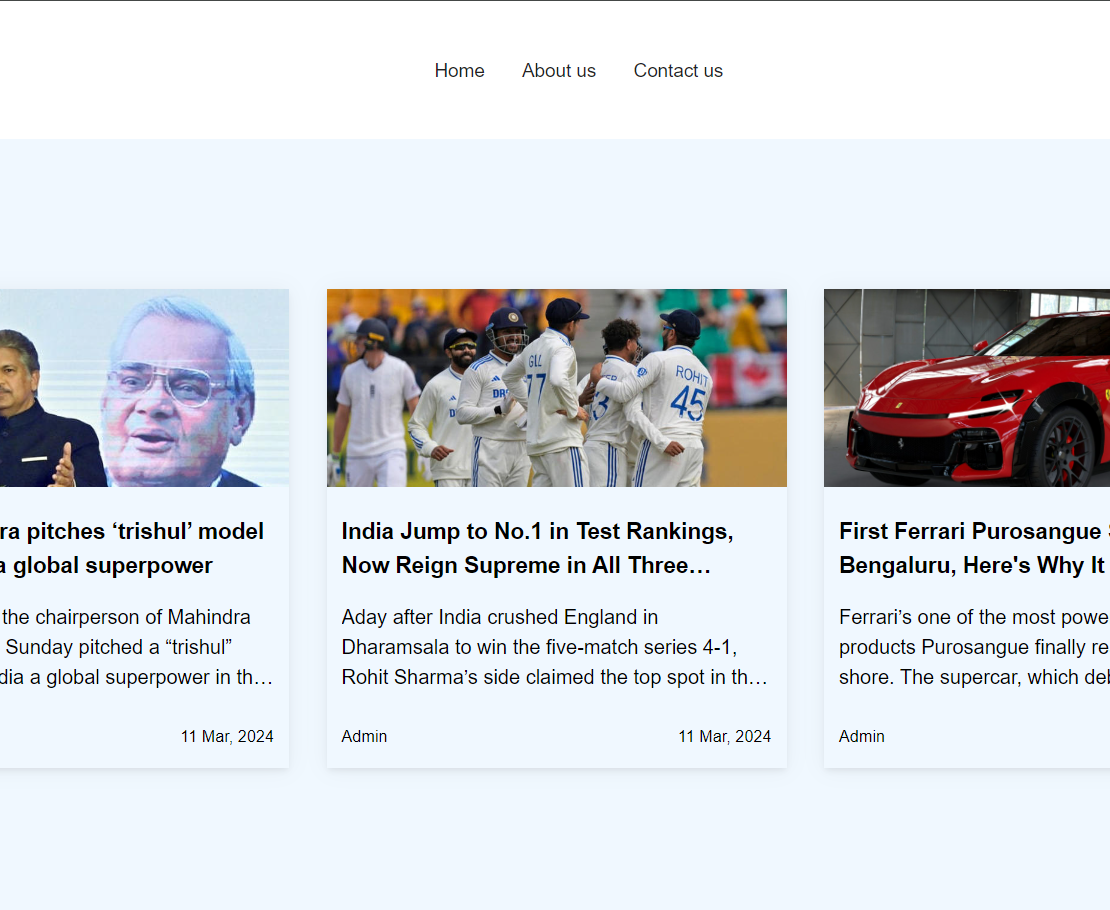Image resolution: width=1110 pixels, height=910 pixels.
Task: Click Admin author on the Ferrari article
Action: (x=861, y=736)
